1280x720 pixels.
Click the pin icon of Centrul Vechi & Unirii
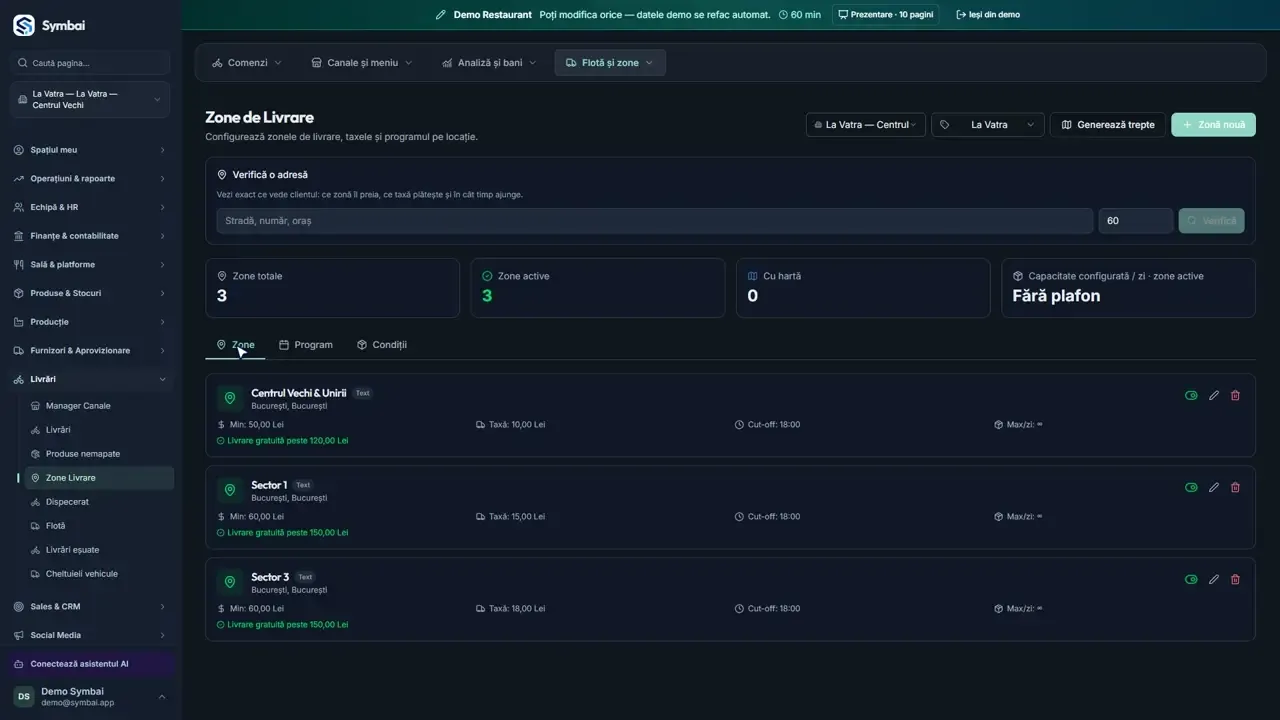(230, 398)
